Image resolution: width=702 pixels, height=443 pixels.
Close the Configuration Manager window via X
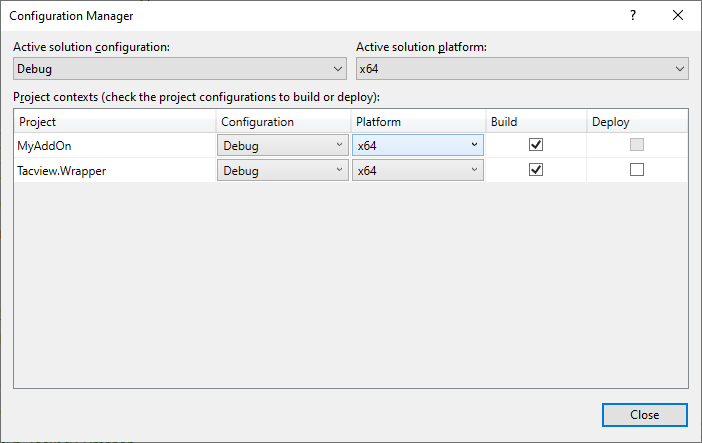pyautogui.click(x=679, y=15)
